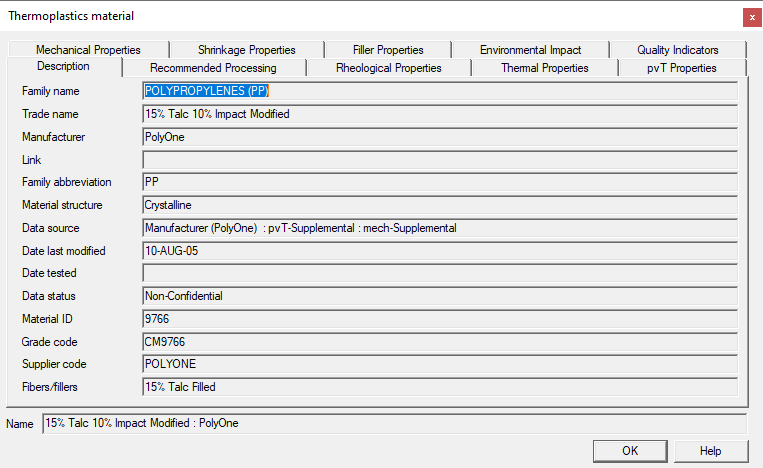The width and height of the screenshot is (763, 468).
Task: Go to the Environmental Impact tab
Action: click(x=530, y=50)
